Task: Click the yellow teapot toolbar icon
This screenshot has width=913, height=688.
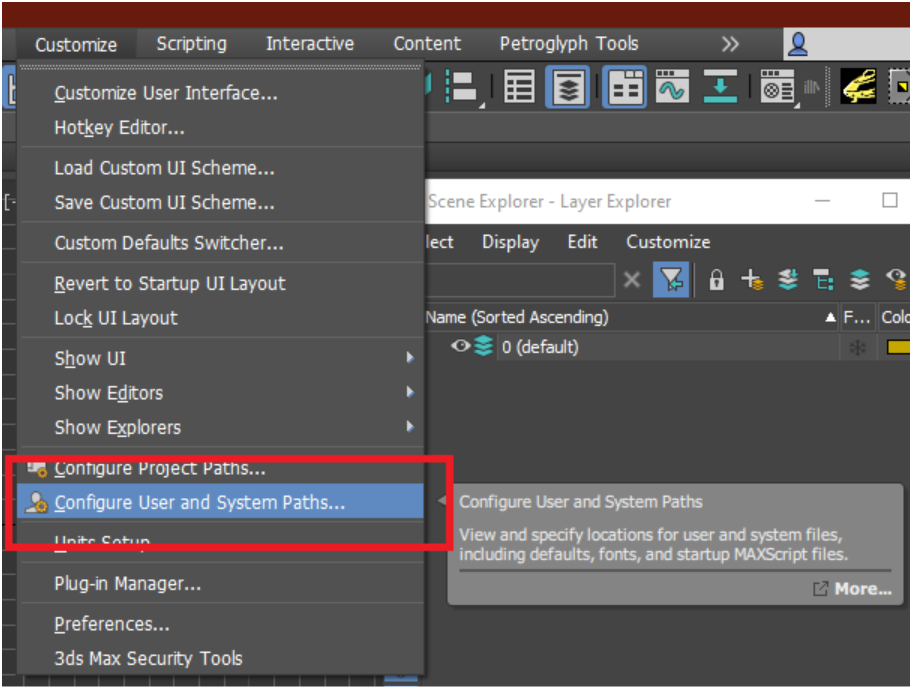Action: point(859,87)
